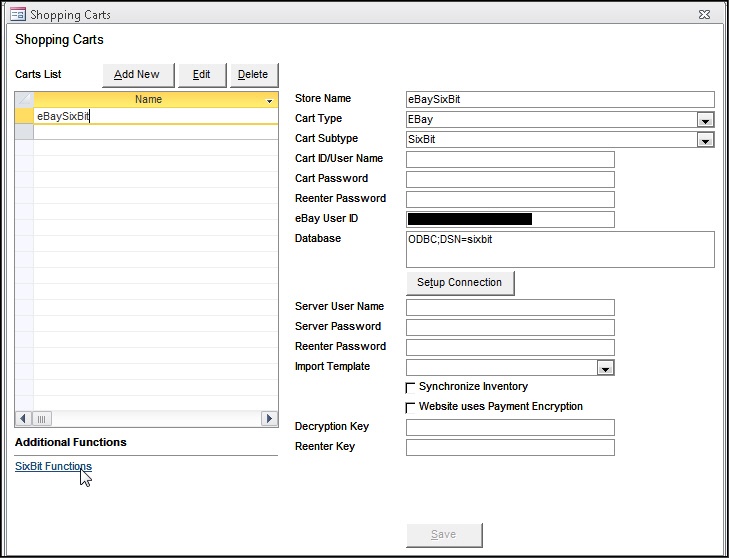Click the Save button
729x558 pixels.
tap(444, 535)
